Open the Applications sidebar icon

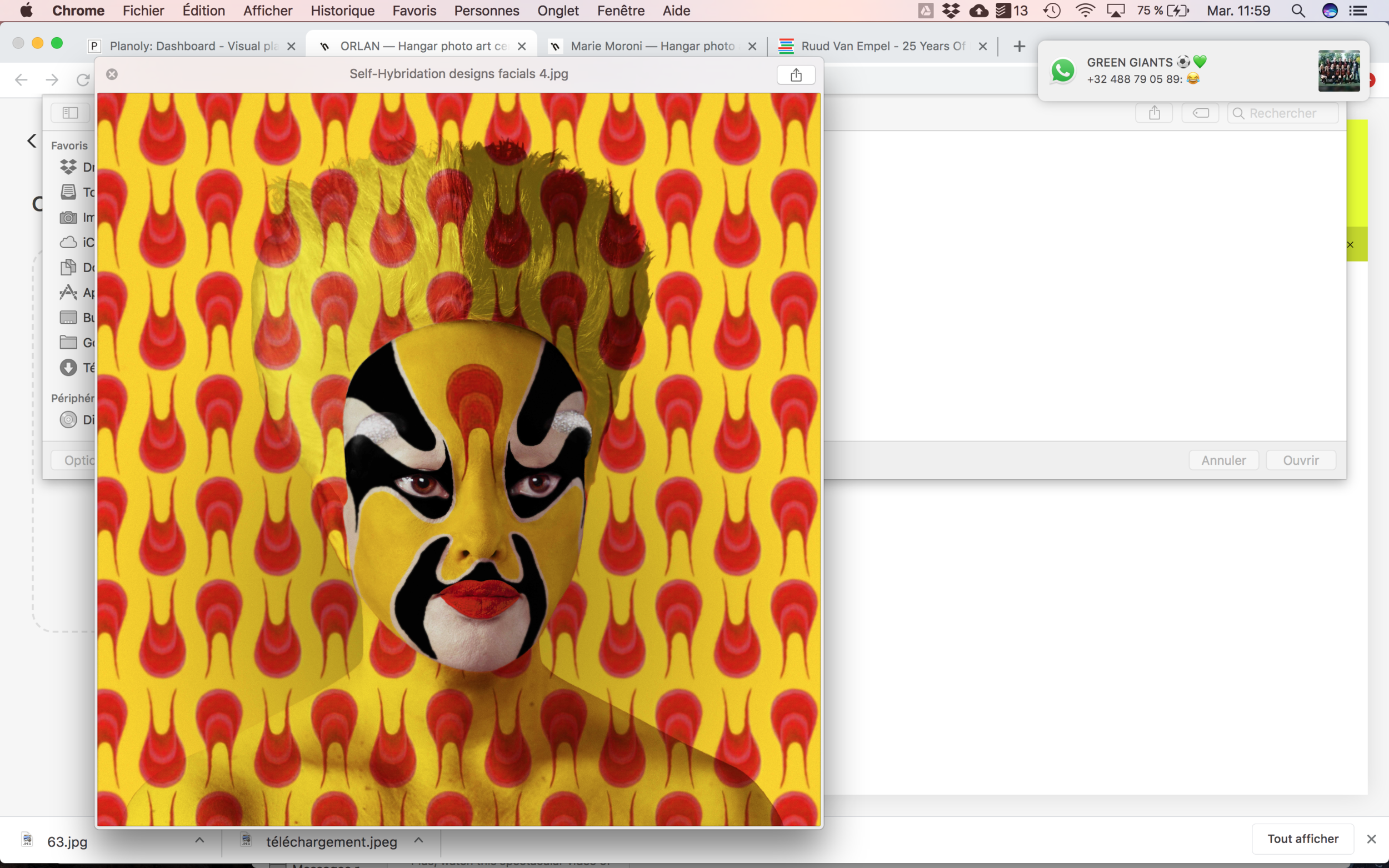(x=68, y=292)
